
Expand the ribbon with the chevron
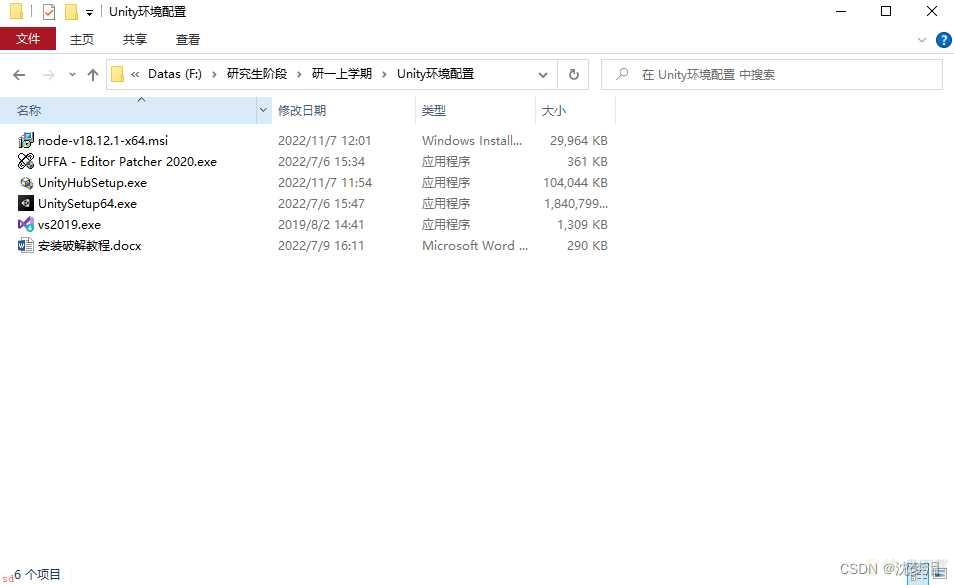(922, 40)
